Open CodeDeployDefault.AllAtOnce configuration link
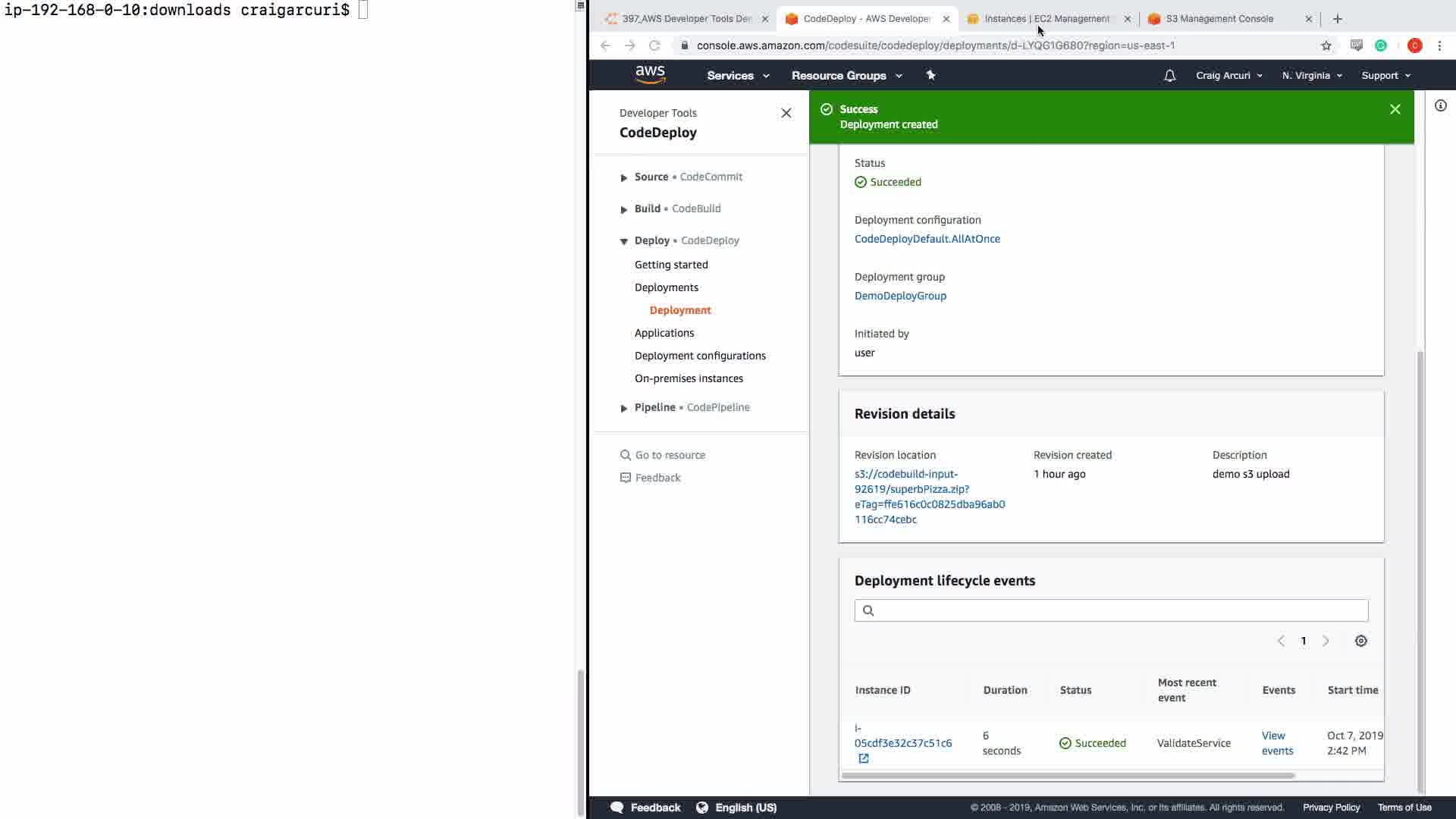Image resolution: width=1456 pixels, height=819 pixels. (x=927, y=239)
